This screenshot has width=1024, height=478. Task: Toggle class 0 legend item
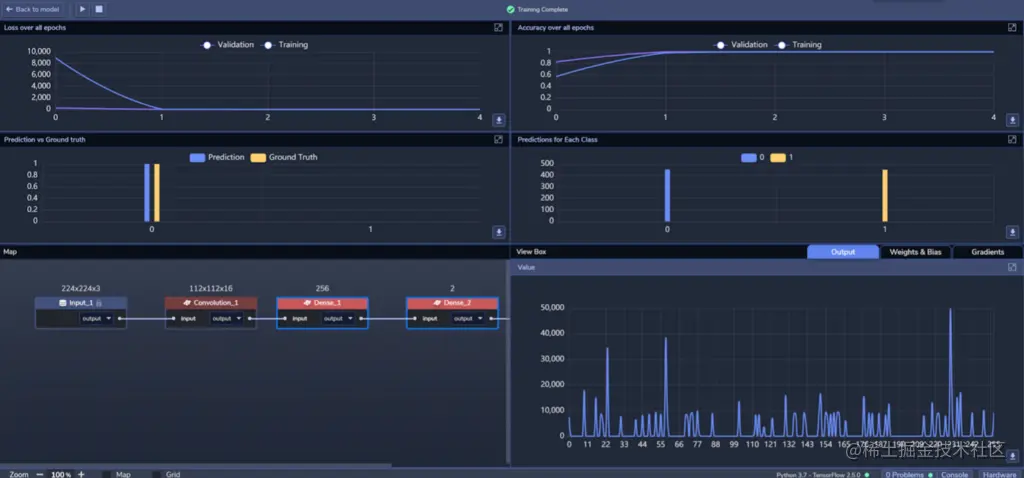click(752, 157)
